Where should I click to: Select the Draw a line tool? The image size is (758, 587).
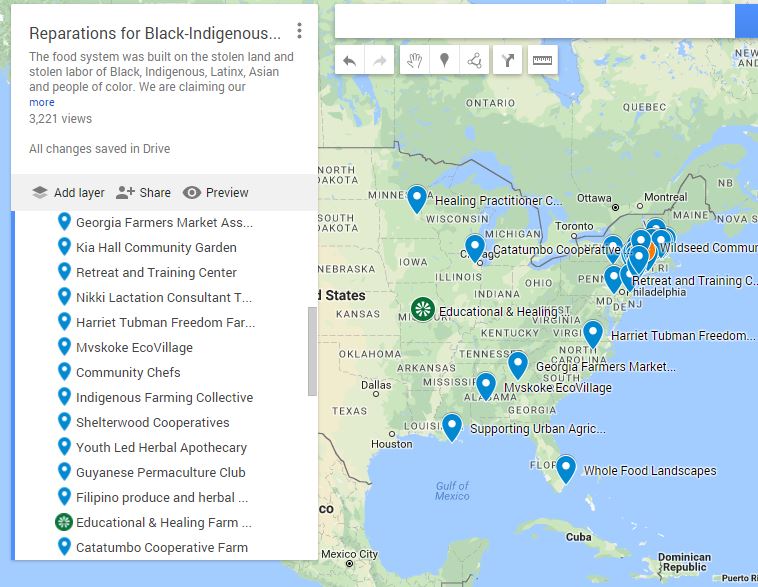pyautogui.click(x=474, y=60)
